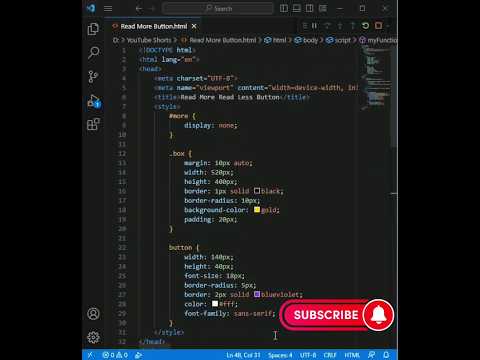This screenshot has height=360, width=480.
Task: Change indentation via Spaces: 4
Action: pos(280,355)
